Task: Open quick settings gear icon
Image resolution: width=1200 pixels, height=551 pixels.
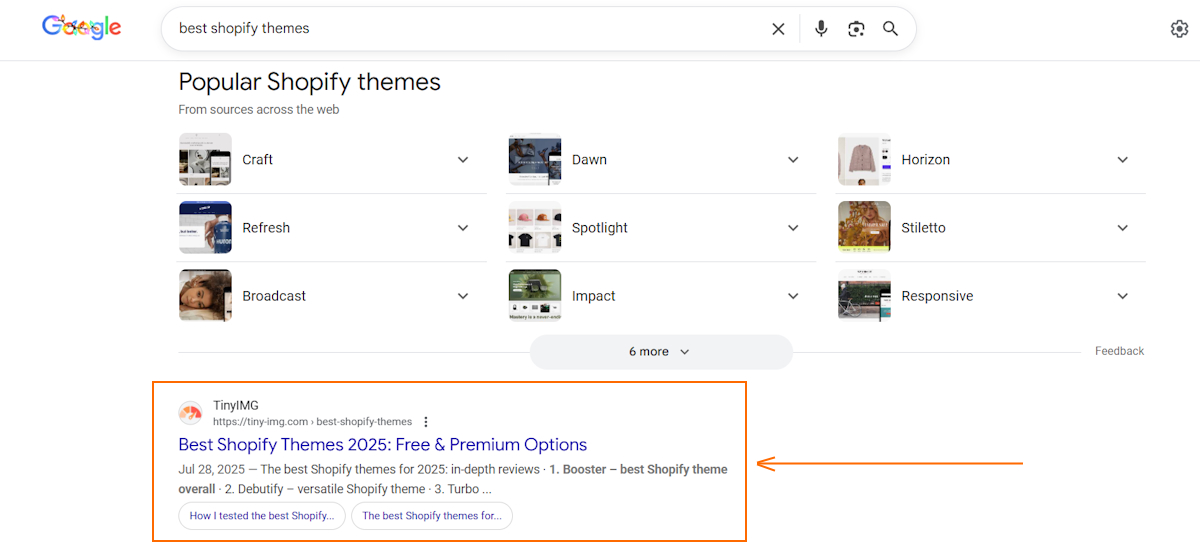Action: (1179, 29)
